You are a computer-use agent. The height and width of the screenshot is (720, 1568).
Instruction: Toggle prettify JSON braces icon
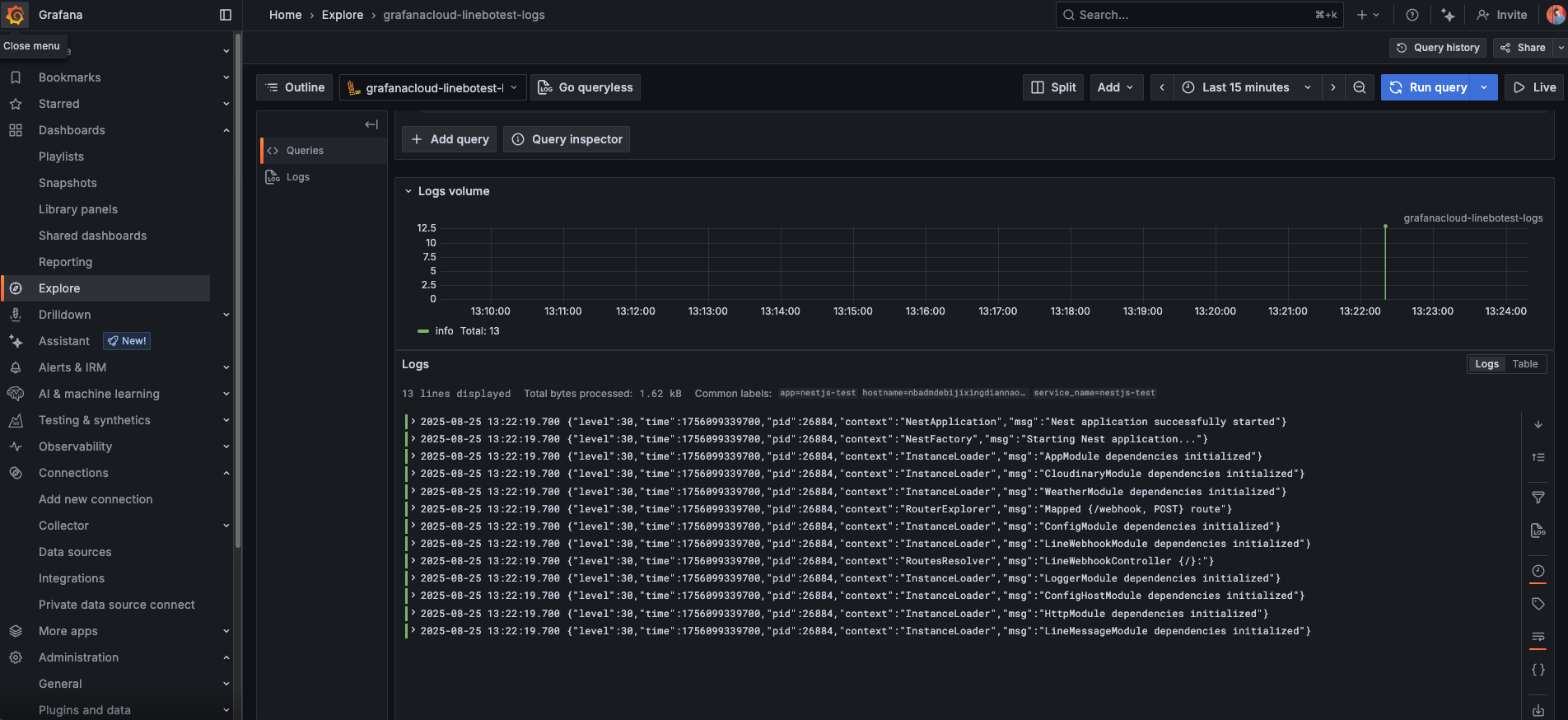tap(1538, 670)
